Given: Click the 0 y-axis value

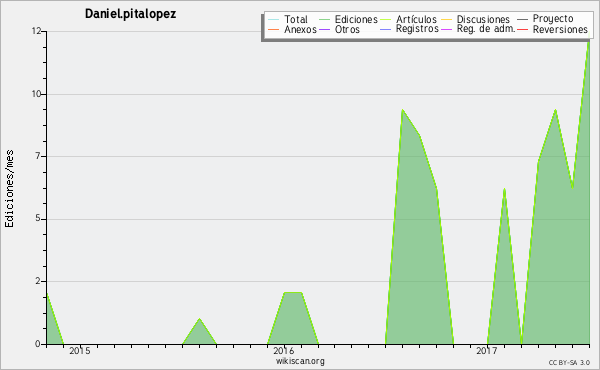Looking at the screenshot, I should pos(38,344).
